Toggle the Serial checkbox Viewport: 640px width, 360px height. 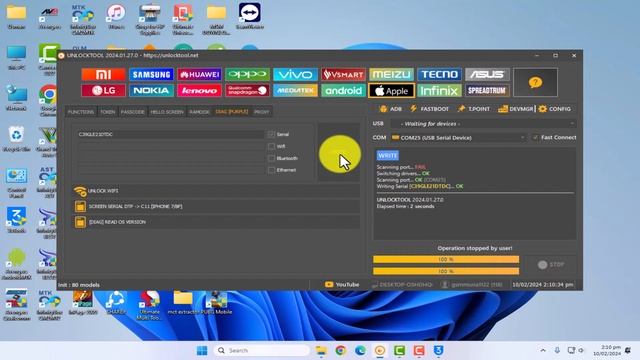[x=271, y=134]
